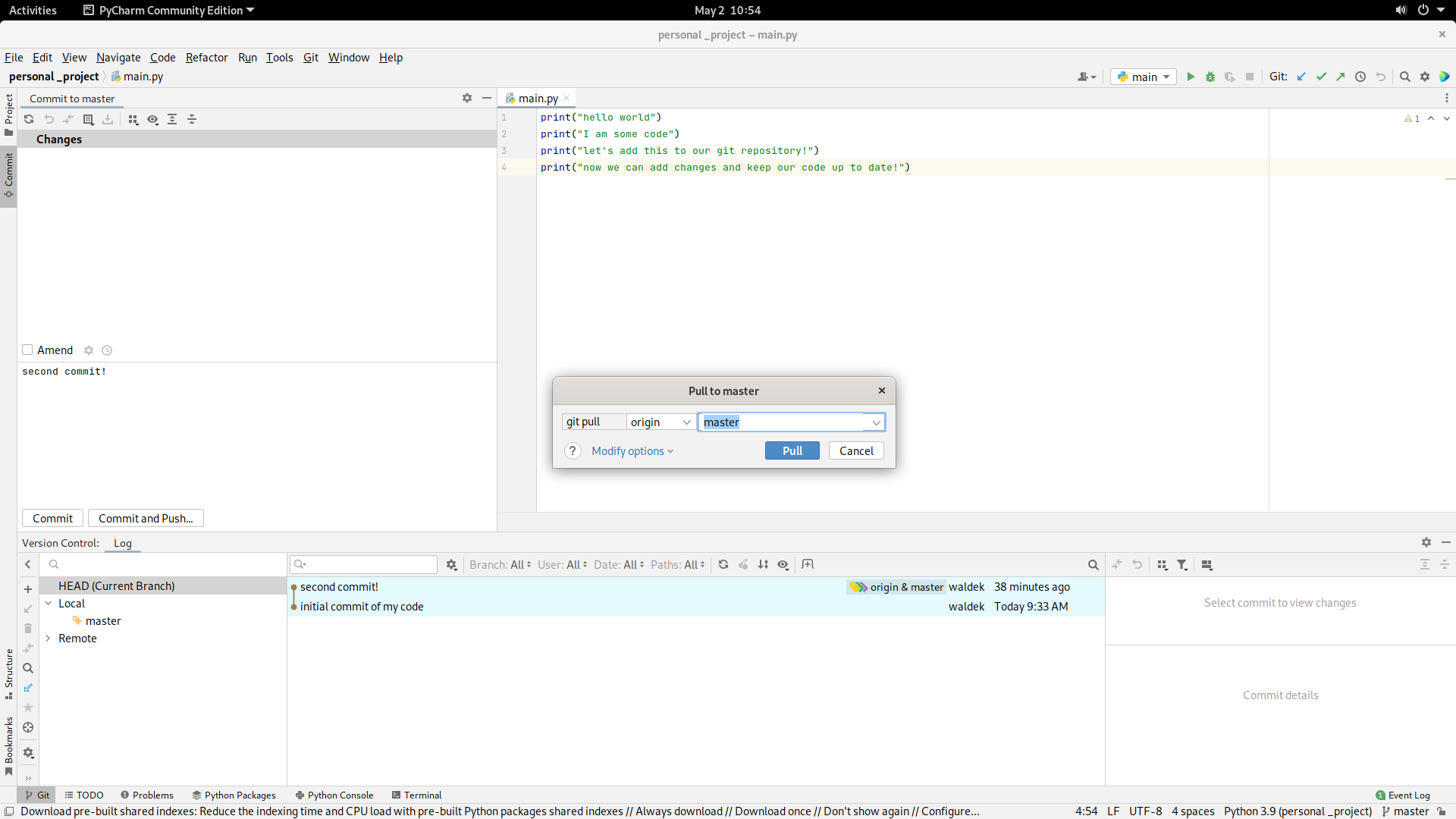Screen dimensions: 1456x819
Task: Show Git history clock icon
Action: pyautogui.click(x=1360, y=77)
